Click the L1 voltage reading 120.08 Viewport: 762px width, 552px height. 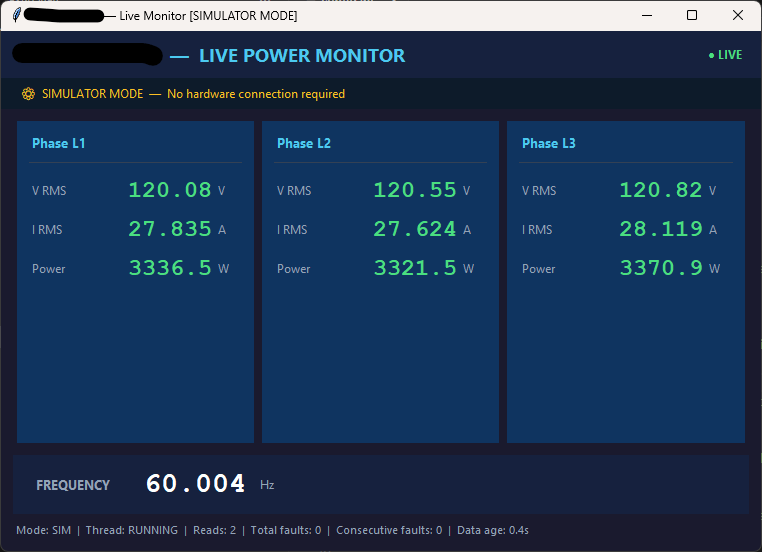pos(170,190)
